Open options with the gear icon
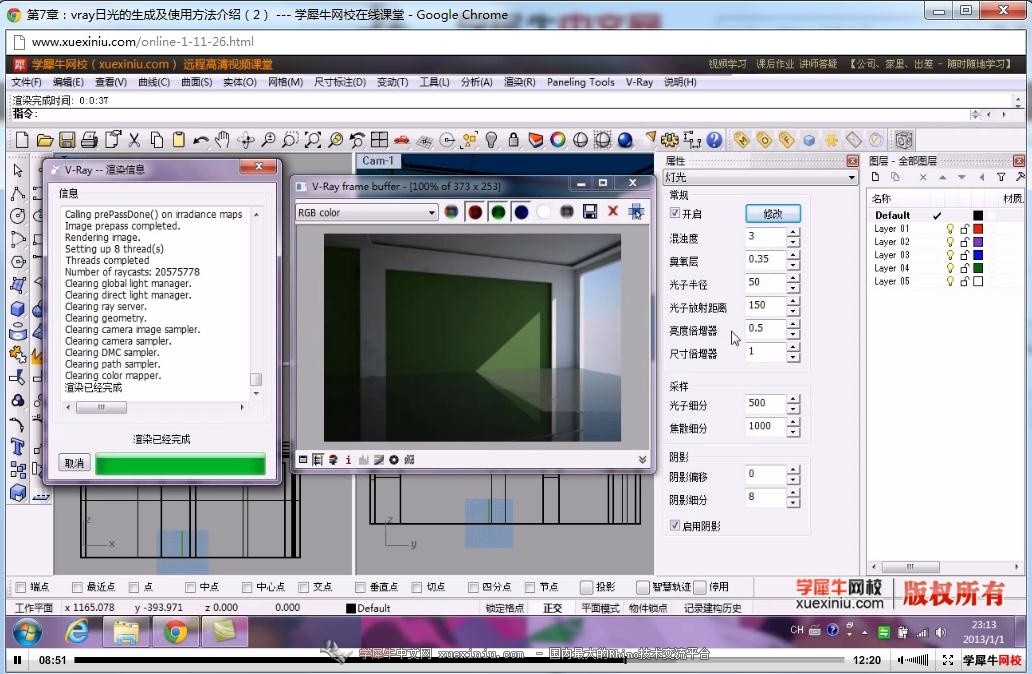1032x674 pixels. 669,140
